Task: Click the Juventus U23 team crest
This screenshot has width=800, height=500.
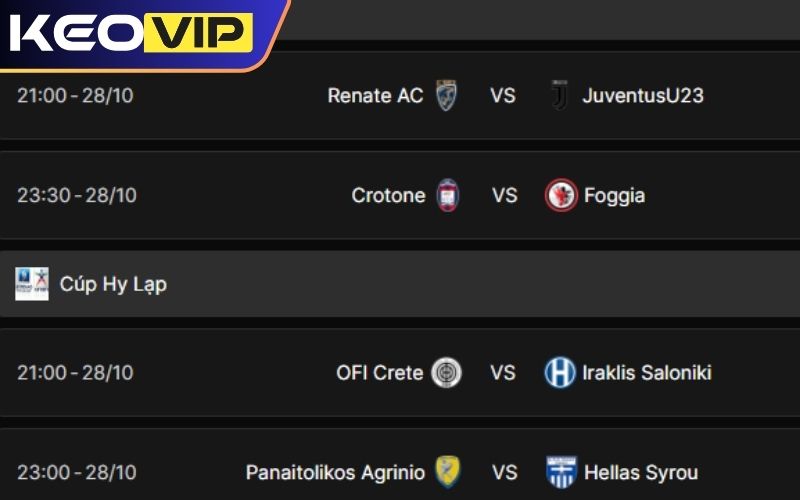Action: (559, 96)
